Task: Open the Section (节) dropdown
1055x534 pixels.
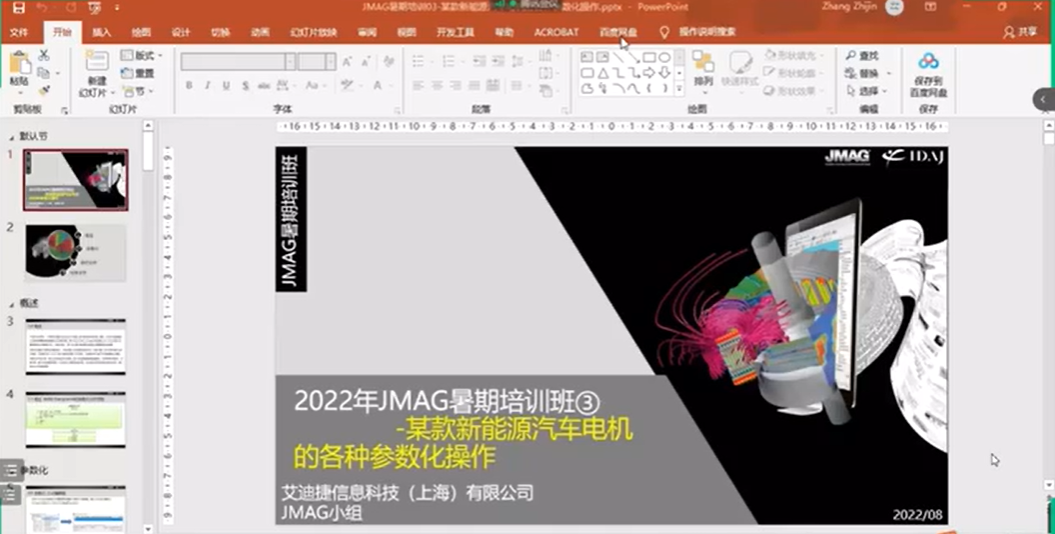Action: coord(137,91)
